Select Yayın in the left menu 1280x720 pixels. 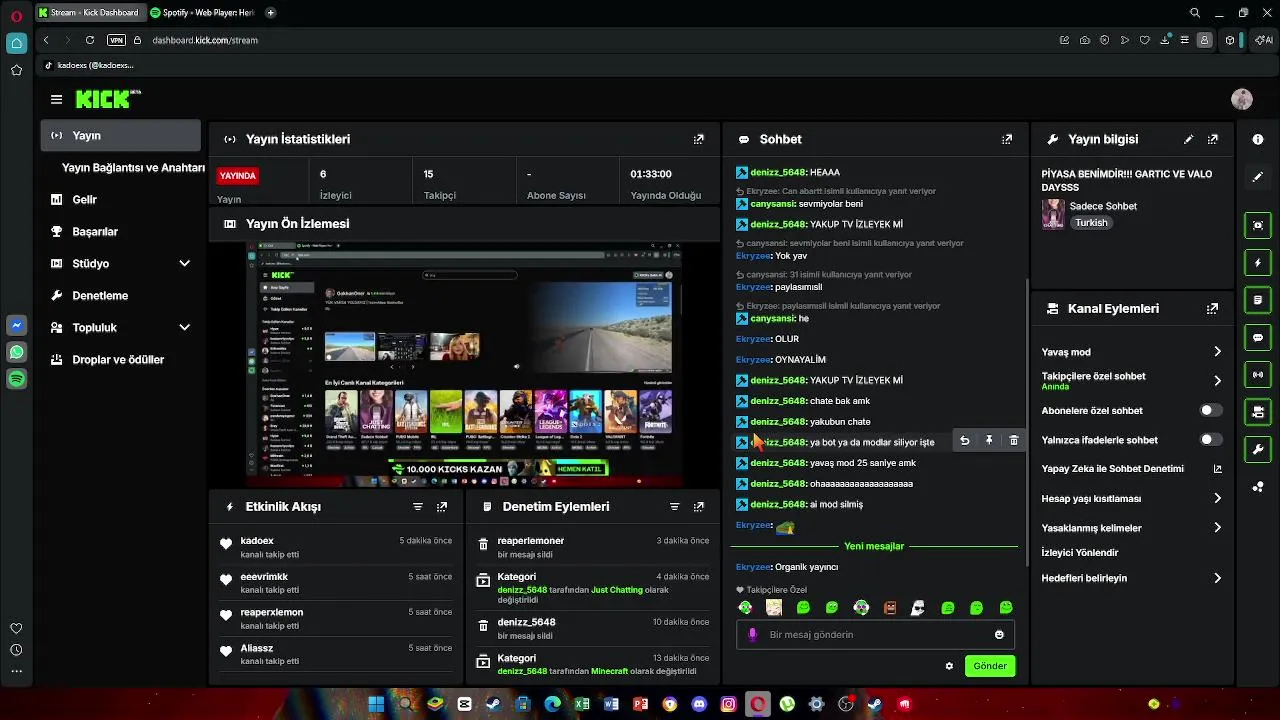(x=121, y=136)
